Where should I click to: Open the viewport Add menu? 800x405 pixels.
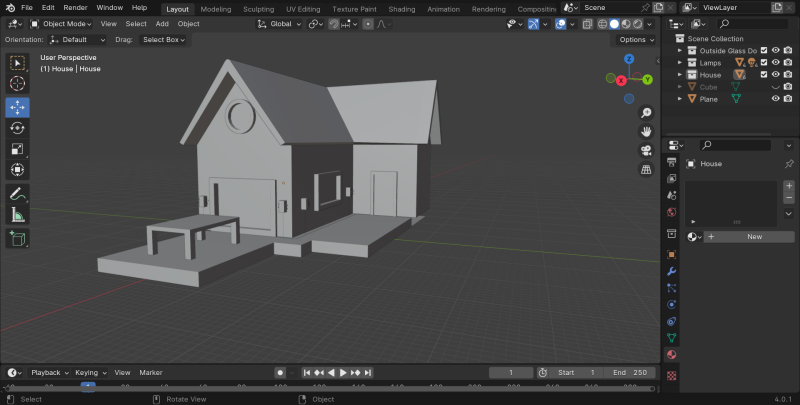(162, 24)
